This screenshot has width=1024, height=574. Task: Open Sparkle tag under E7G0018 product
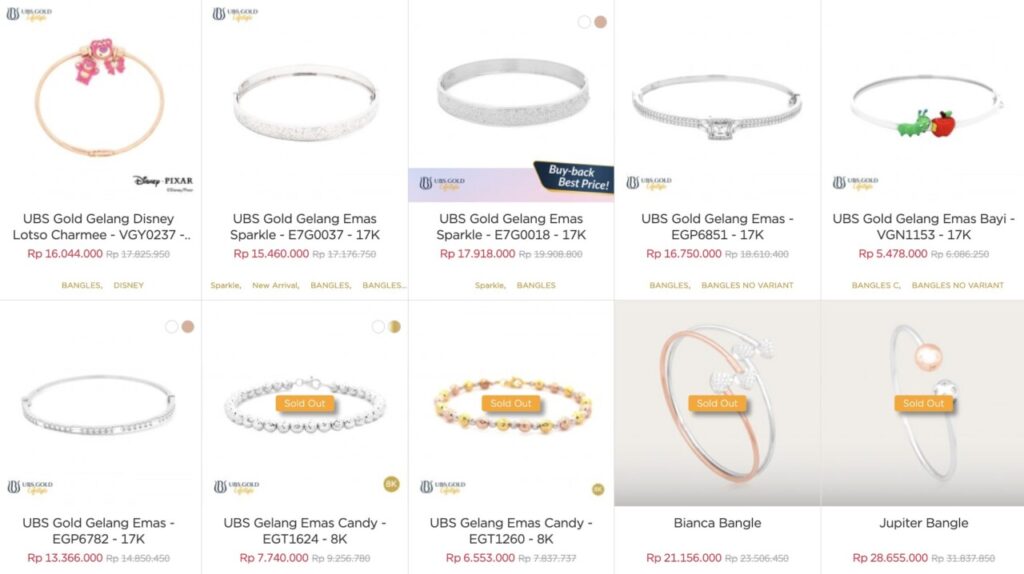pyautogui.click(x=490, y=285)
